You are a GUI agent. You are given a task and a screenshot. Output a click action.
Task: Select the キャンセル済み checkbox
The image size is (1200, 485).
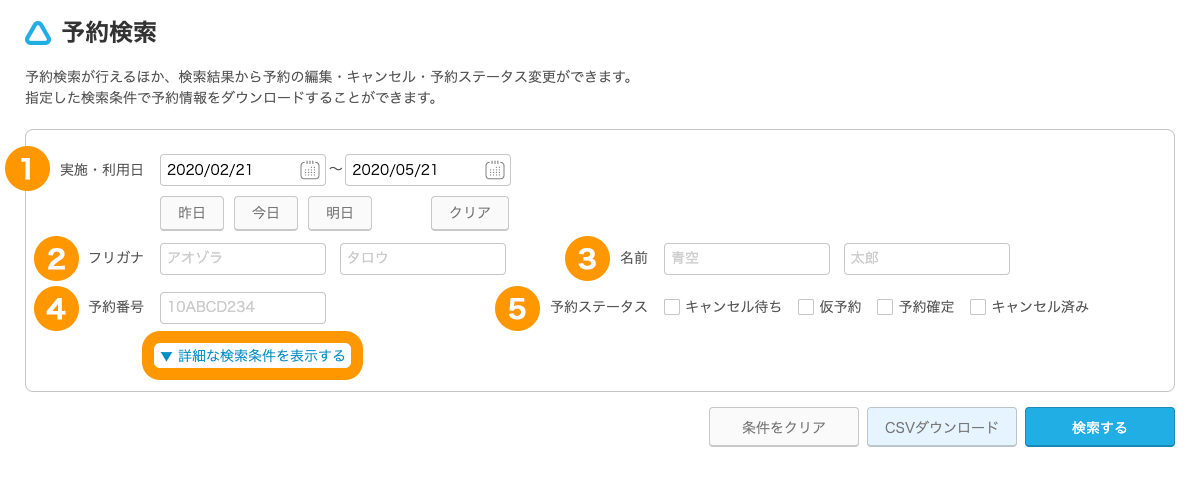(x=978, y=307)
